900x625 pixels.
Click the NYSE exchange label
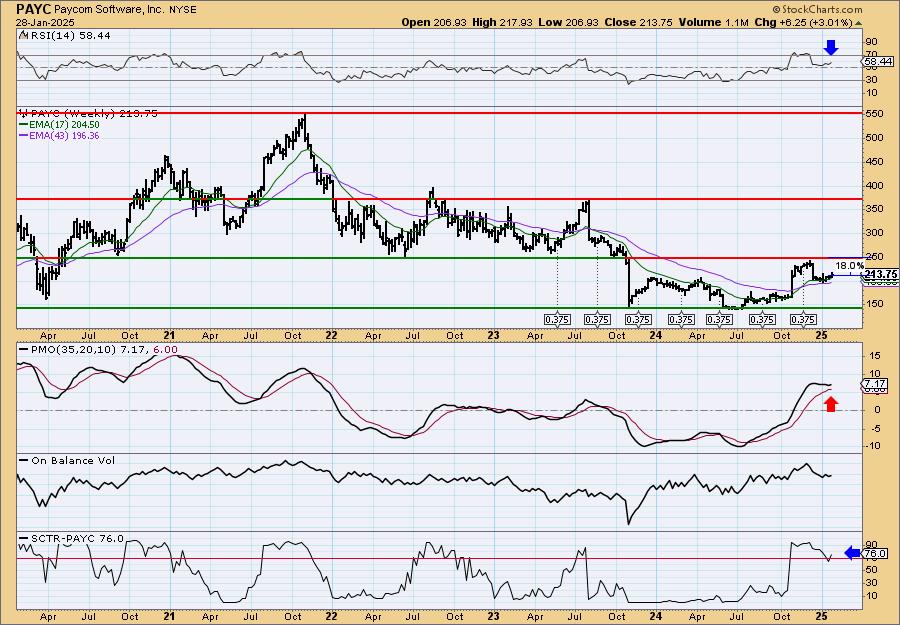point(183,10)
